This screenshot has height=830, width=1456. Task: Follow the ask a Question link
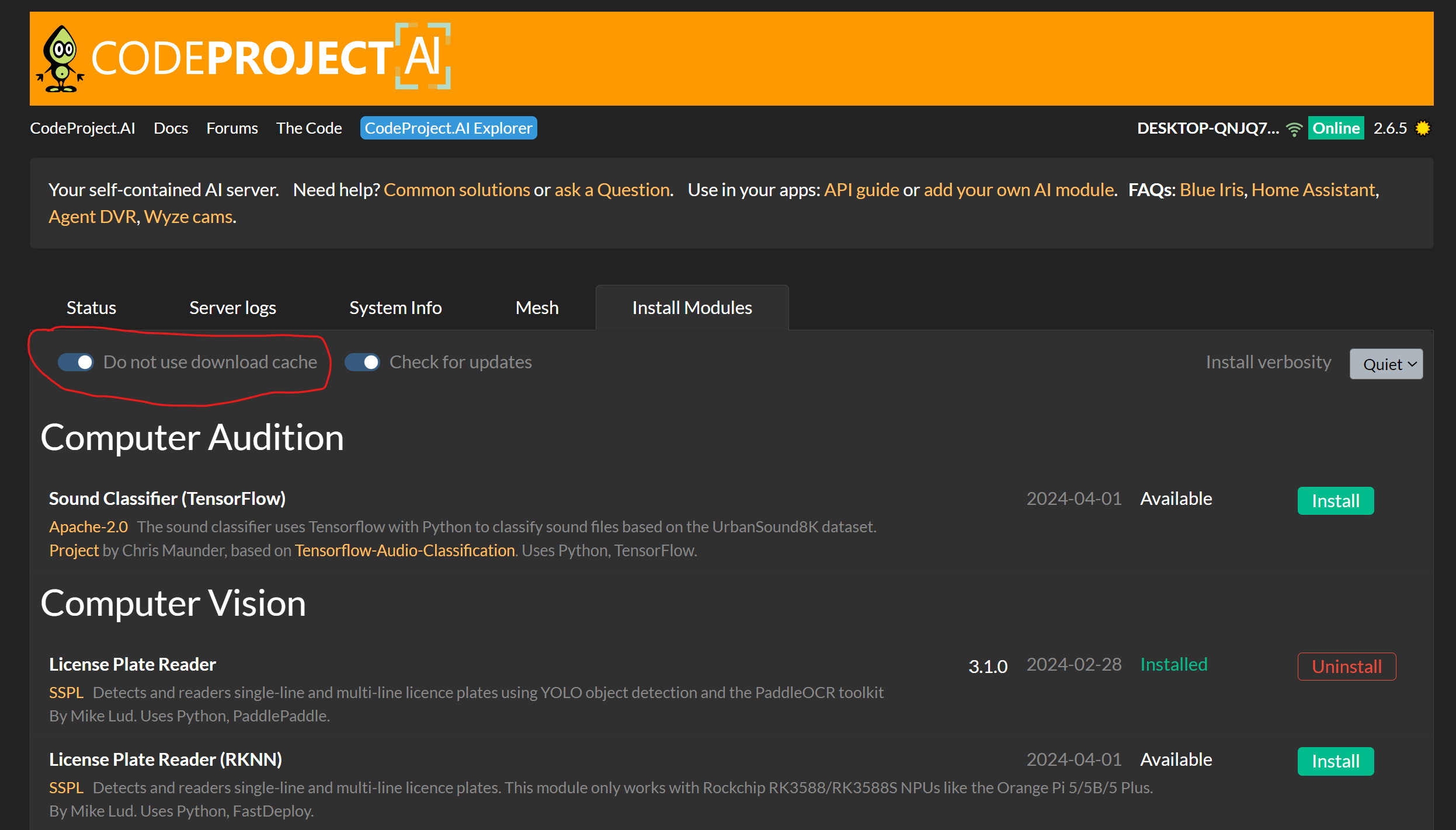point(612,190)
